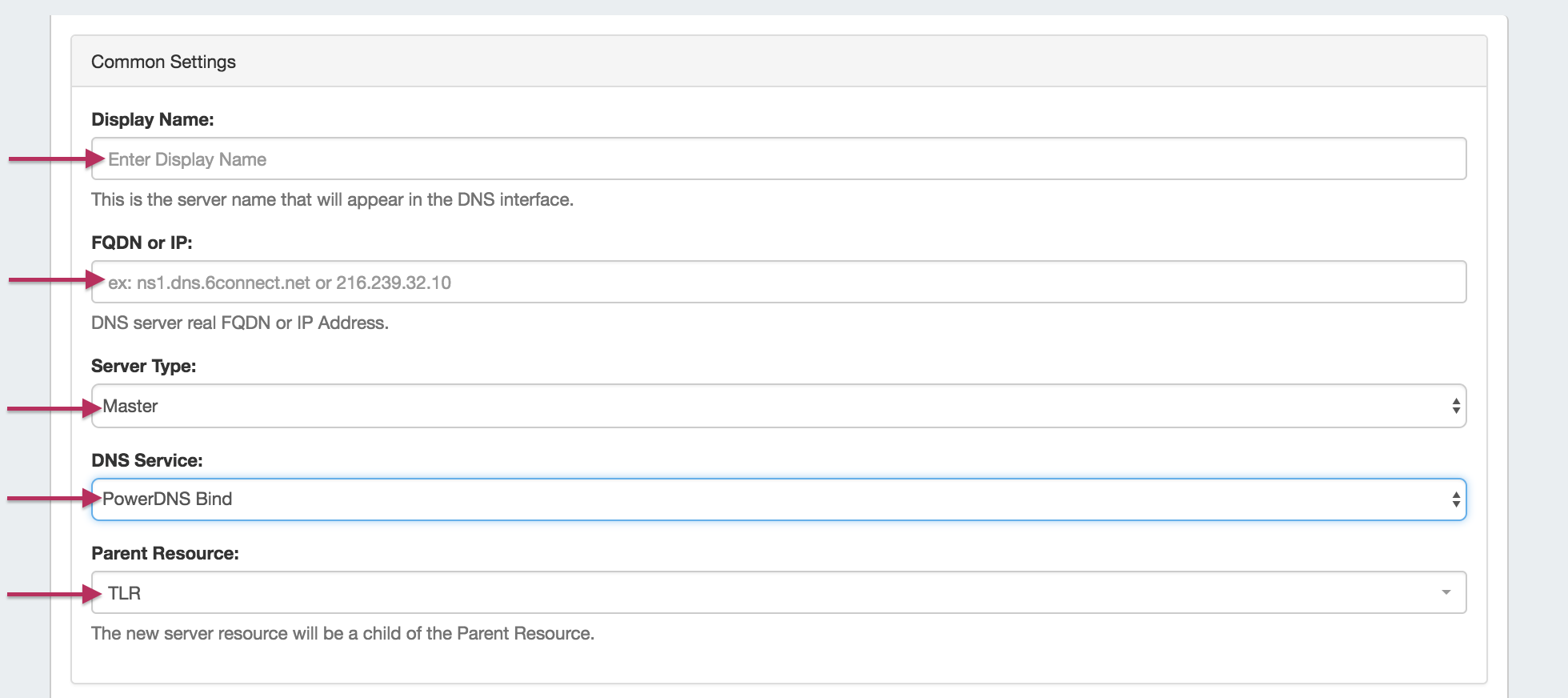This screenshot has width=1568, height=698.
Task: Focus the FQDN or IP text box
Action: [778, 283]
